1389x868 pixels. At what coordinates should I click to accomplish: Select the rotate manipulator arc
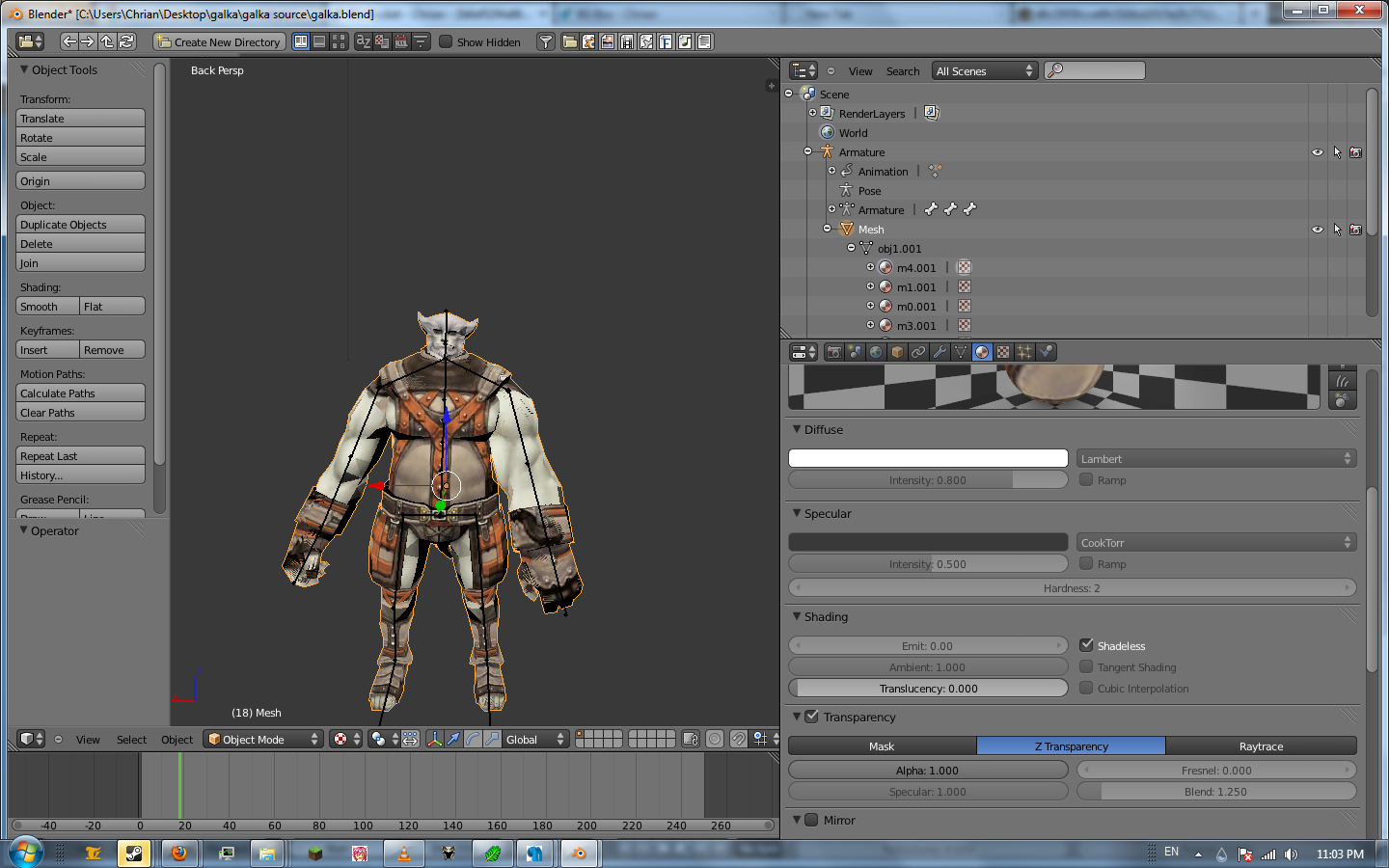(473, 739)
